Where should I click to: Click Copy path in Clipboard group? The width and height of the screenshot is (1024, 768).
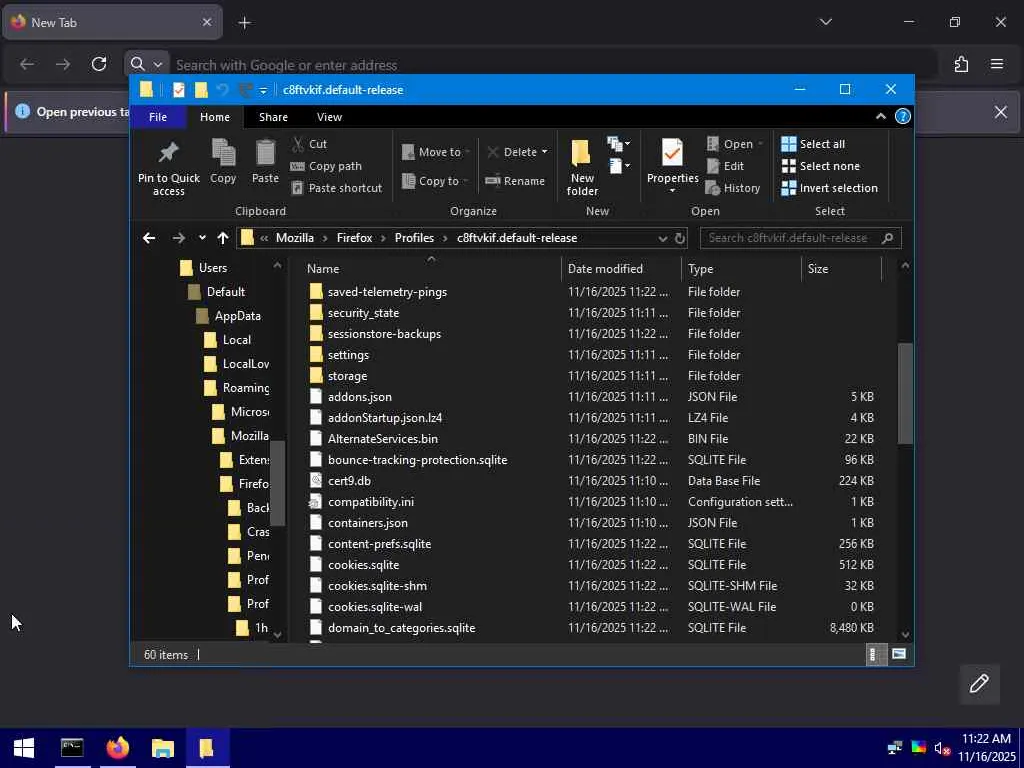pos(326,166)
